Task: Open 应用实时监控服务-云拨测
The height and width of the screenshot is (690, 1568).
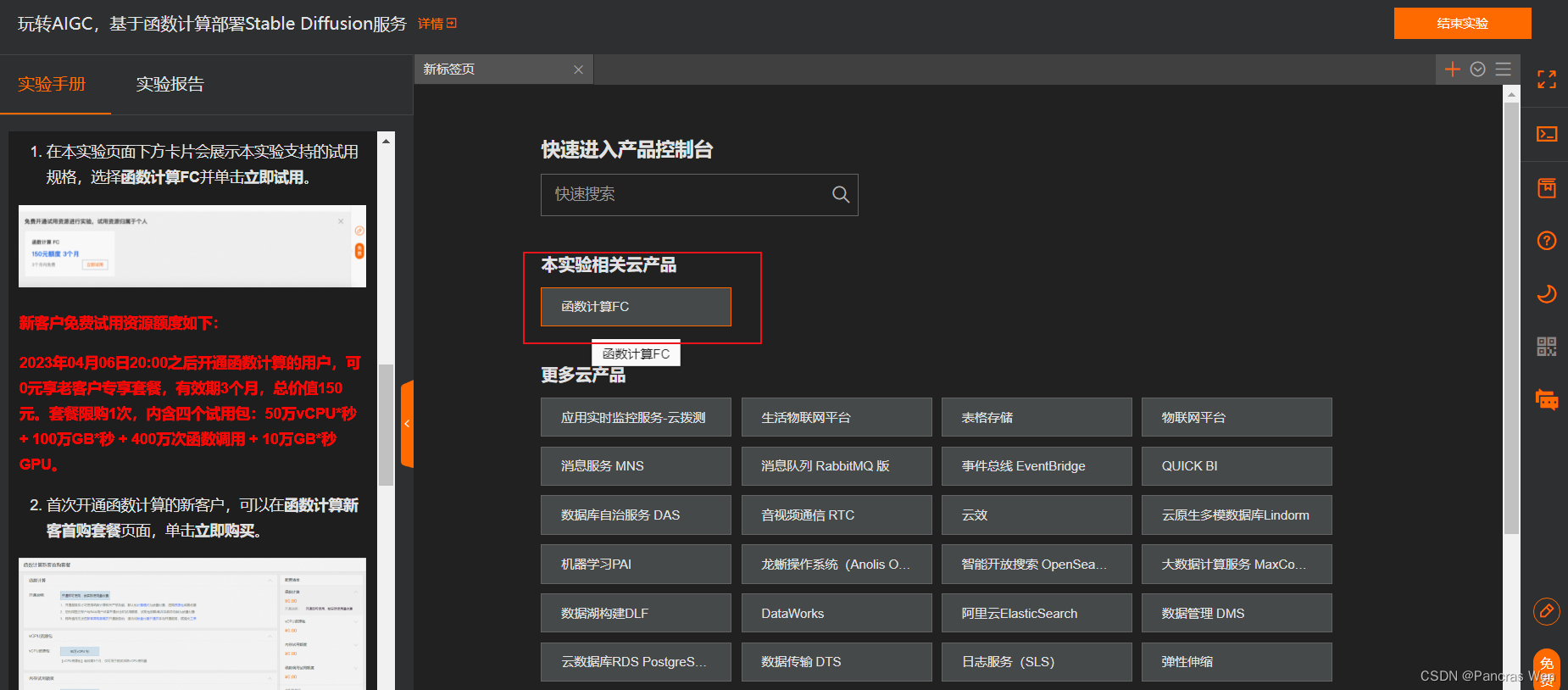Action: (636, 417)
